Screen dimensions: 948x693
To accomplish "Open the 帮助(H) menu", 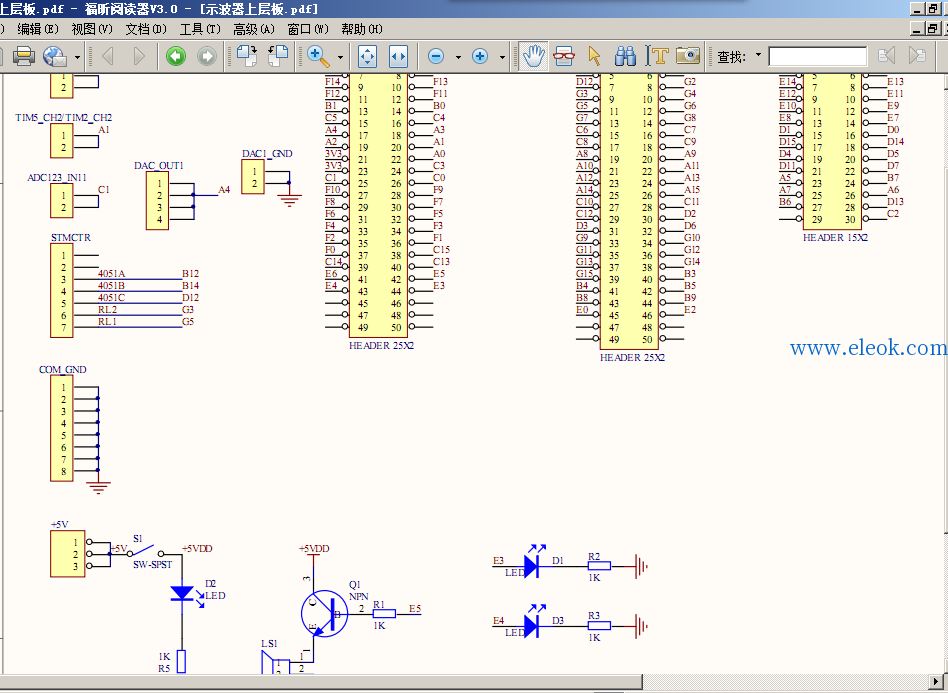I will pos(362,29).
